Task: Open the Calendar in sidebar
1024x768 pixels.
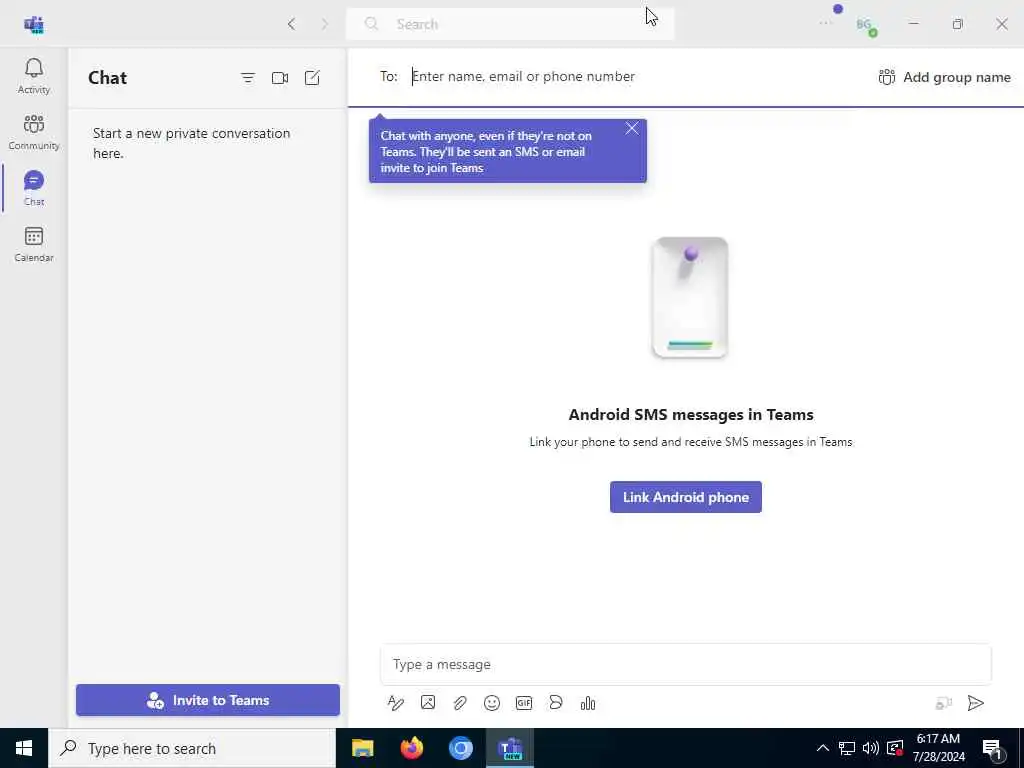Action: [x=34, y=244]
